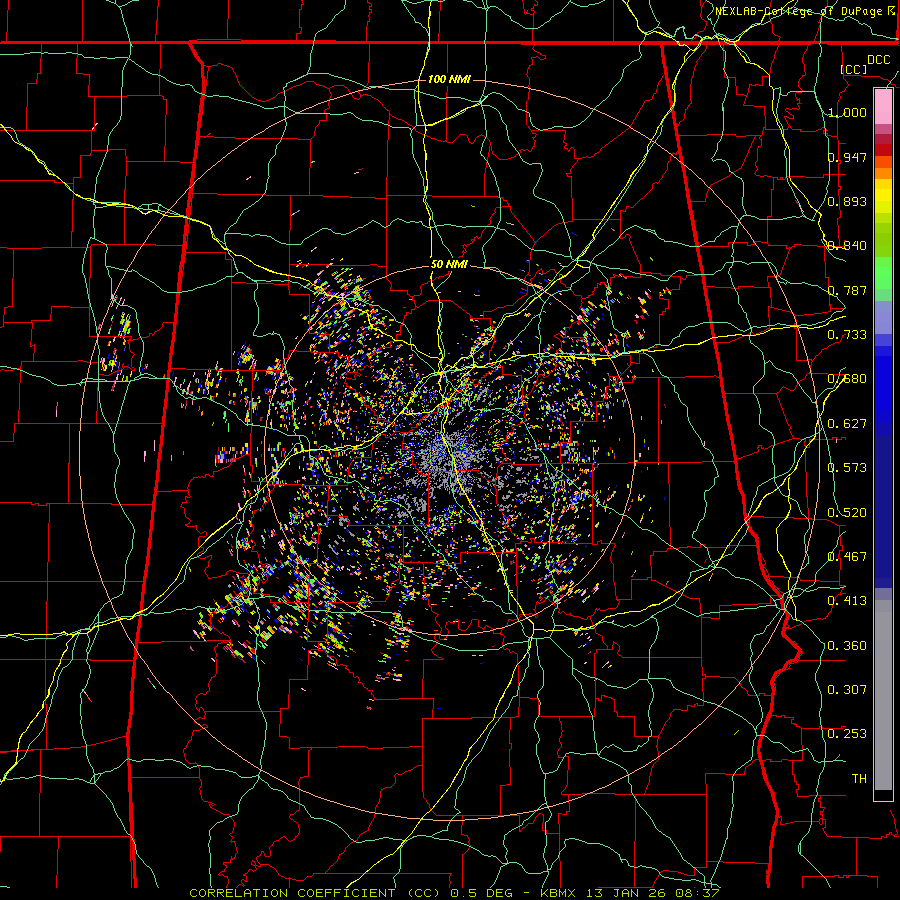Image resolution: width=900 pixels, height=900 pixels.
Task: Click the DCC label above color scale
Action: (878, 60)
